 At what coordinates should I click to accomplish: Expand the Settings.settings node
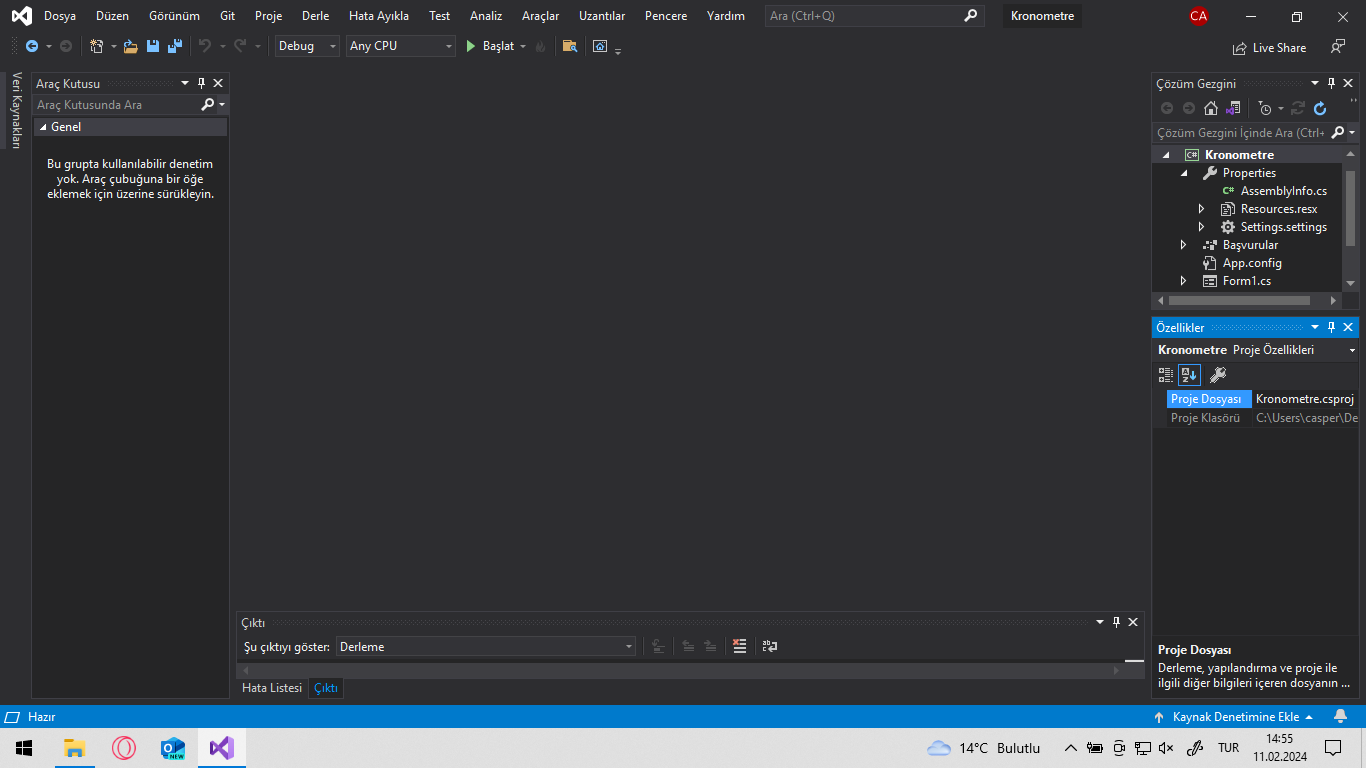1202,227
